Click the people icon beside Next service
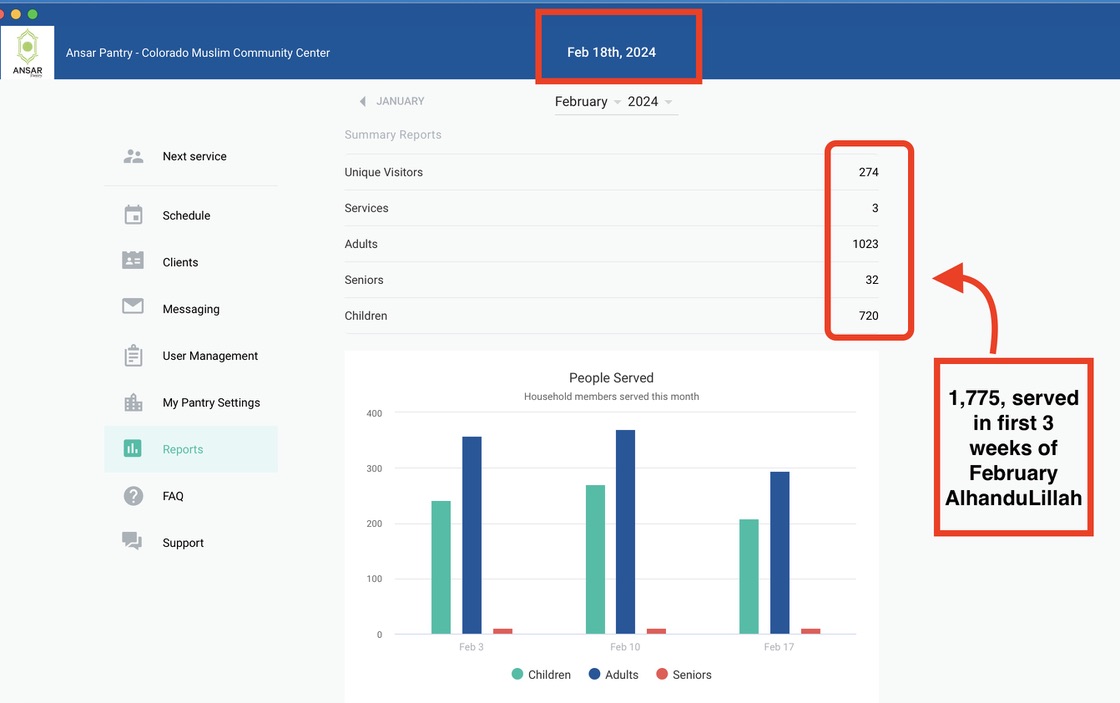Screen dimensions: 1120x703 click(x=133, y=156)
